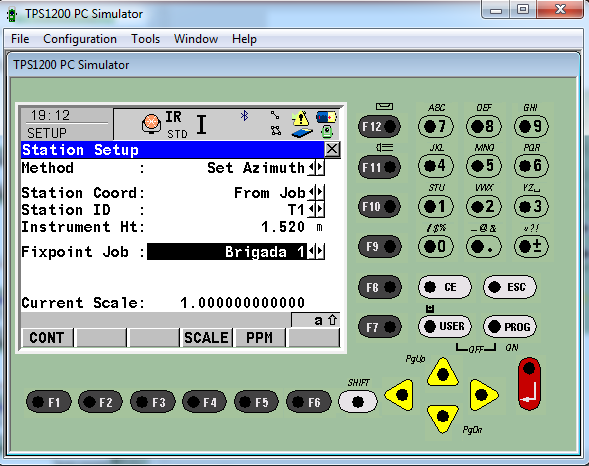Click the F8 key
The height and width of the screenshot is (466, 589).
(380, 287)
